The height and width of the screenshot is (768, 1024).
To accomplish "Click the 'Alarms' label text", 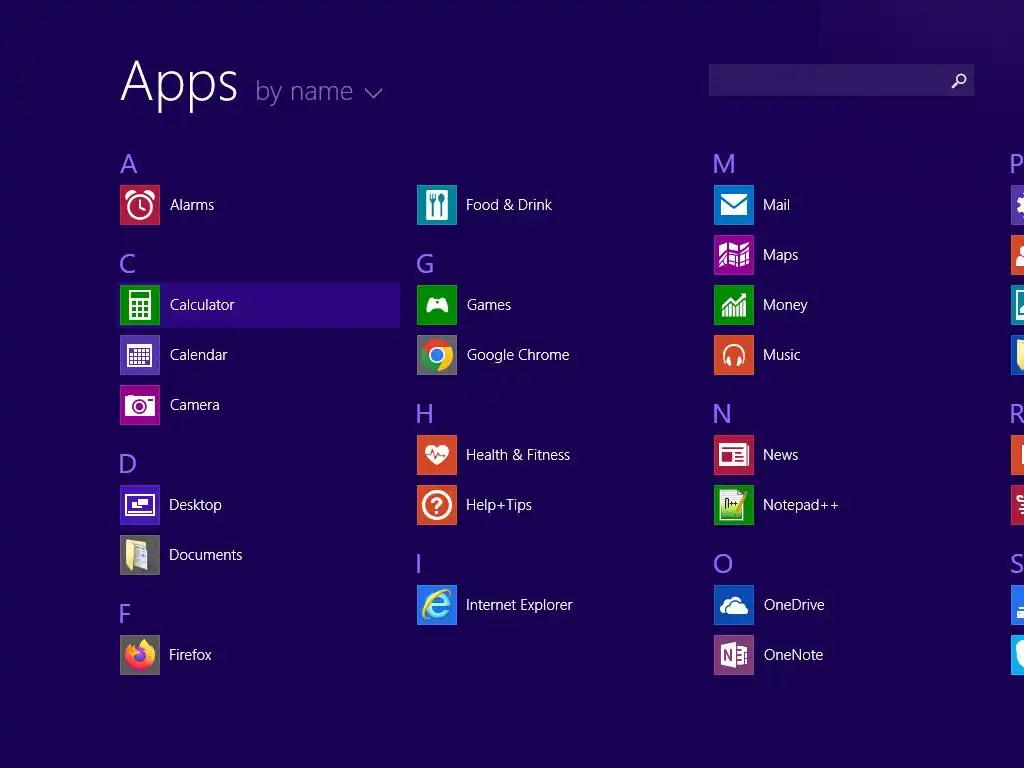I will [x=192, y=205].
